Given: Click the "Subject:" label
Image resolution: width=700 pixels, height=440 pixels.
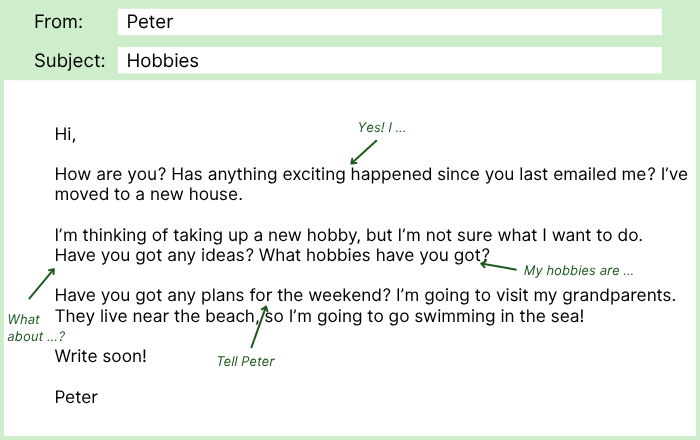Looking at the screenshot, I should coord(69,60).
